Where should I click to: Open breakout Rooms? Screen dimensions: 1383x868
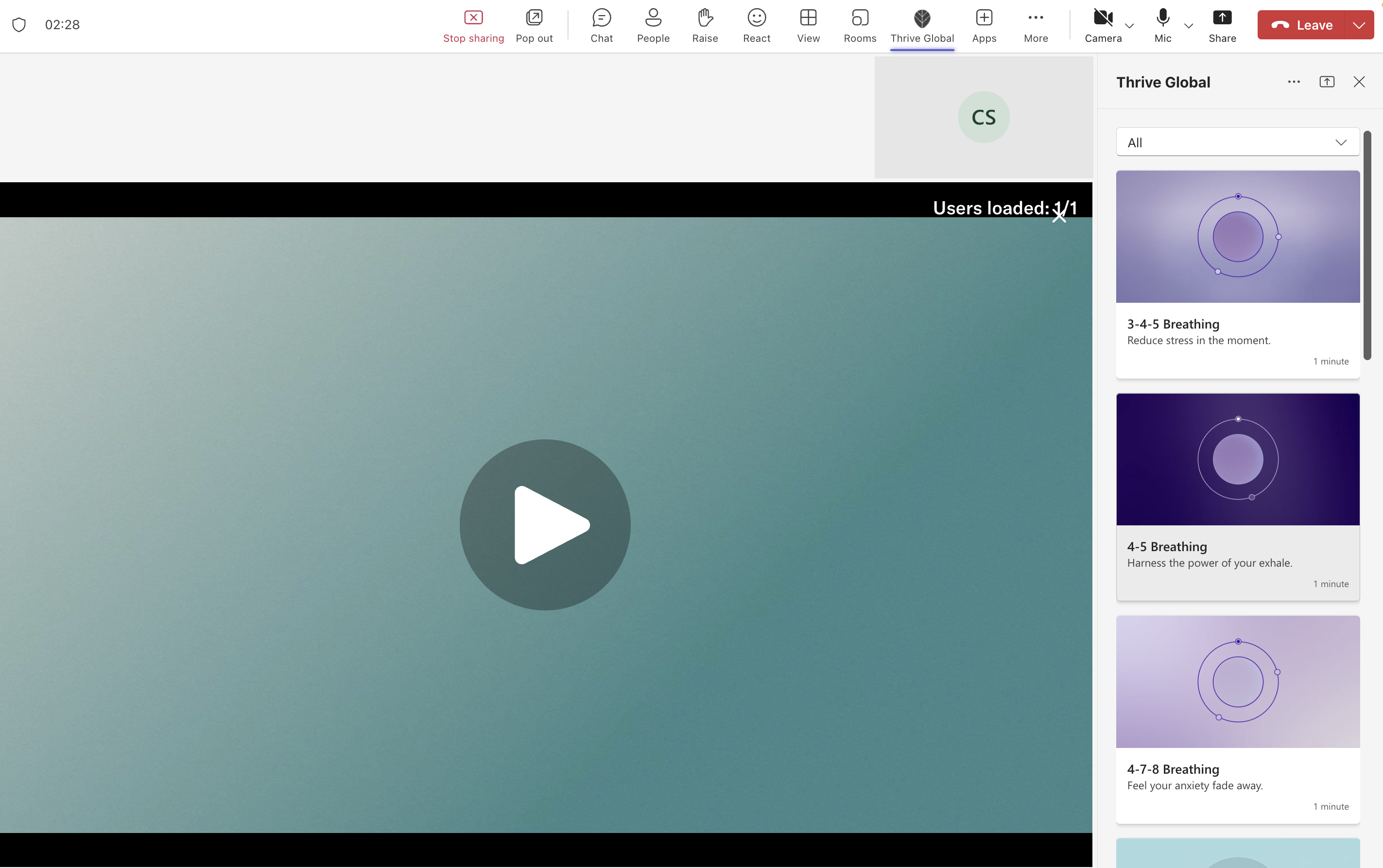pos(860,26)
